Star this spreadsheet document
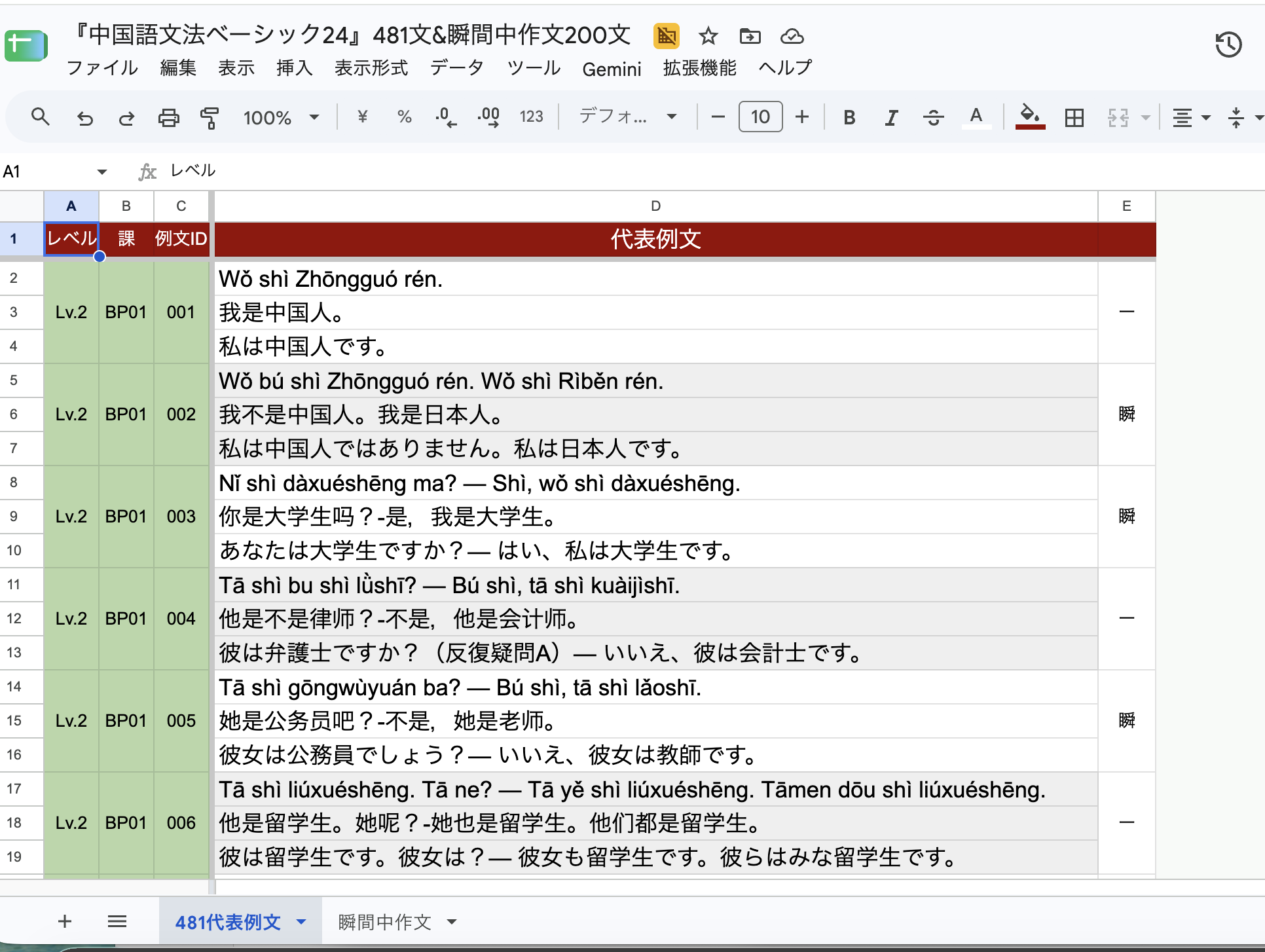 coord(708,36)
